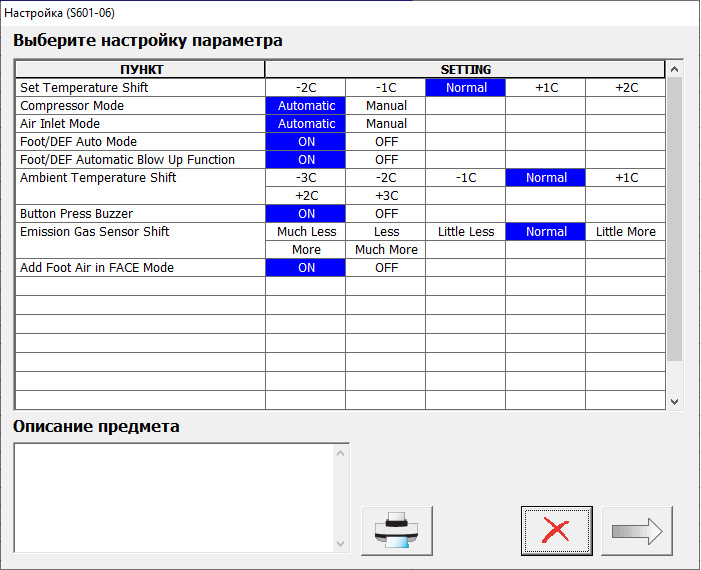Turn Button Press Buzzer OFF
Viewport: 701px width, 570px height.
pos(386,214)
